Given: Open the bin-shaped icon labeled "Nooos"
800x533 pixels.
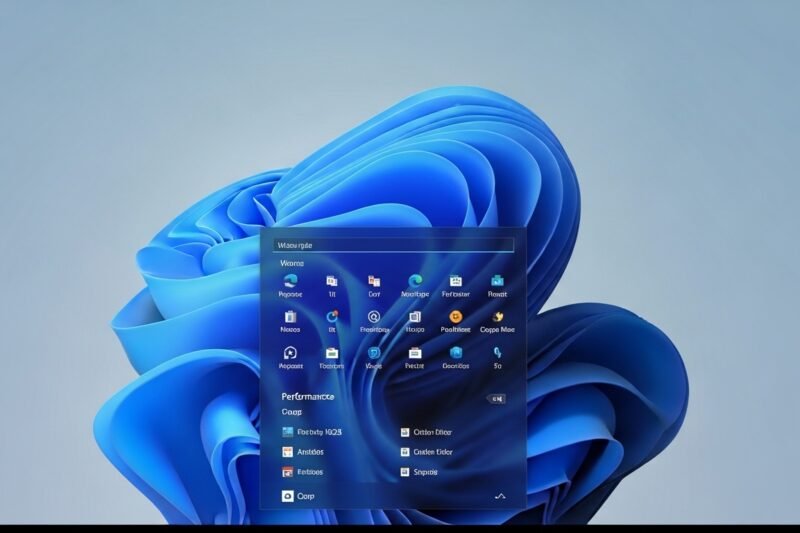Looking at the screenshot, I should (x=290, y=321).
